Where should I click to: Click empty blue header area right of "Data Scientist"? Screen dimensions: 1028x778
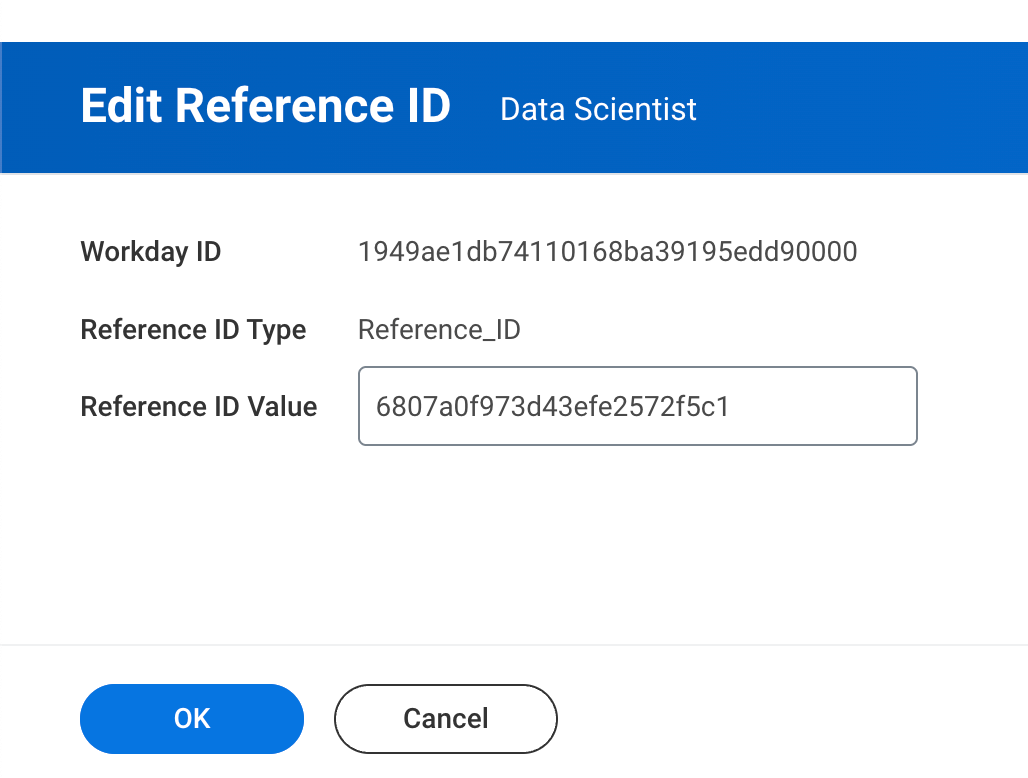[x=860, y=108]
